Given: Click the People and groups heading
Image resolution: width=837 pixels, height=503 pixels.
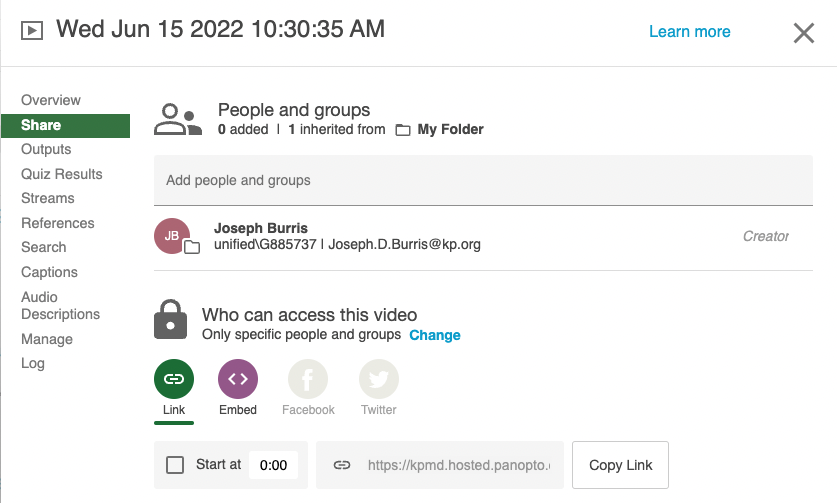Looking at the screenshot, I should (294, 110).
